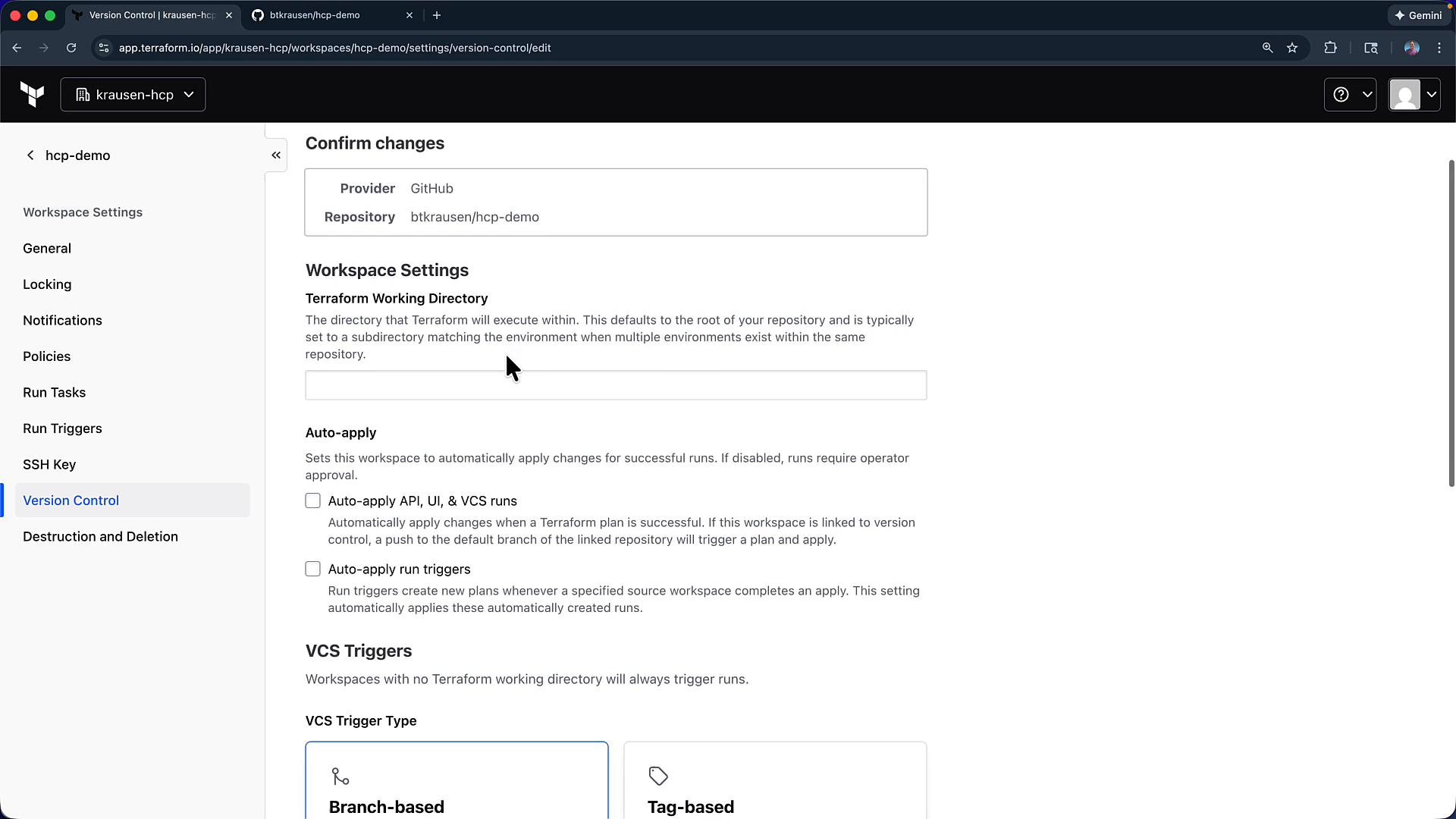The image size is (1456, 819).
Task: Open a new browser tab
Action: tap(437, 15)
